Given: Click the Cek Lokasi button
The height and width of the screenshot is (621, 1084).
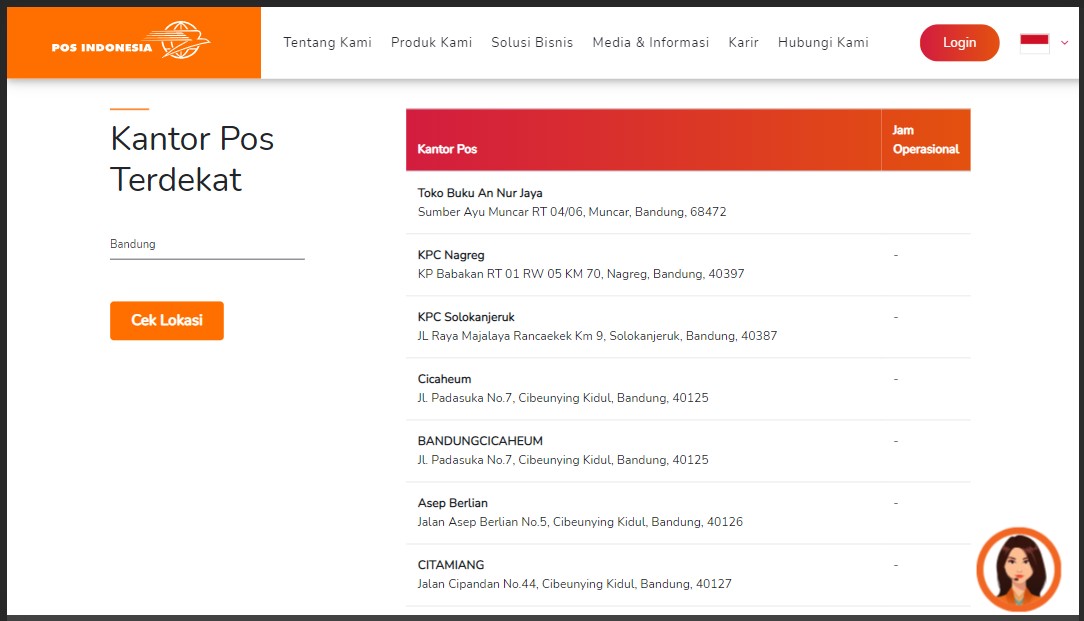Looking at the screenshot, I should pyautogui.click(x=167, y=320).
